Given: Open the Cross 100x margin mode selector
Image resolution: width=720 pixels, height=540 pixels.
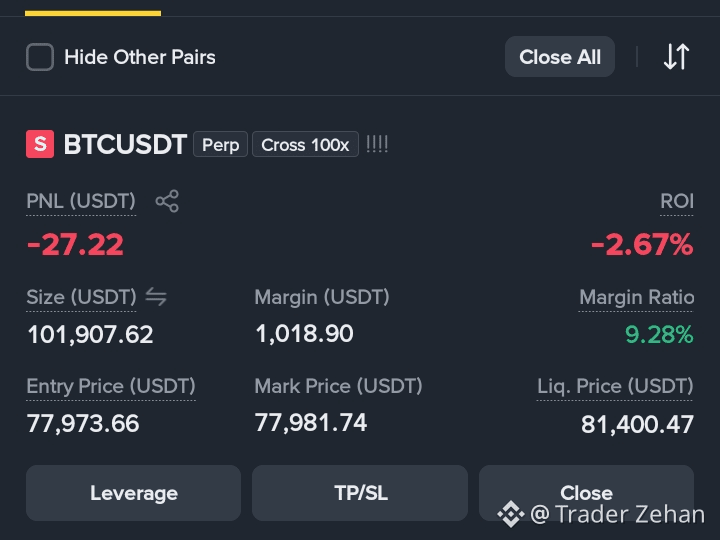Looking at the screenshot, I should 305,145.
